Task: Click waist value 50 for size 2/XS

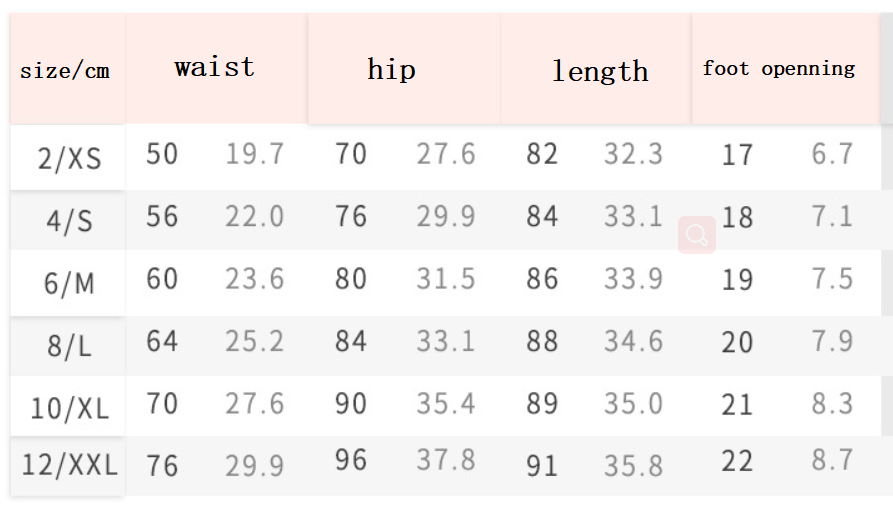Action: pos(162,154)
